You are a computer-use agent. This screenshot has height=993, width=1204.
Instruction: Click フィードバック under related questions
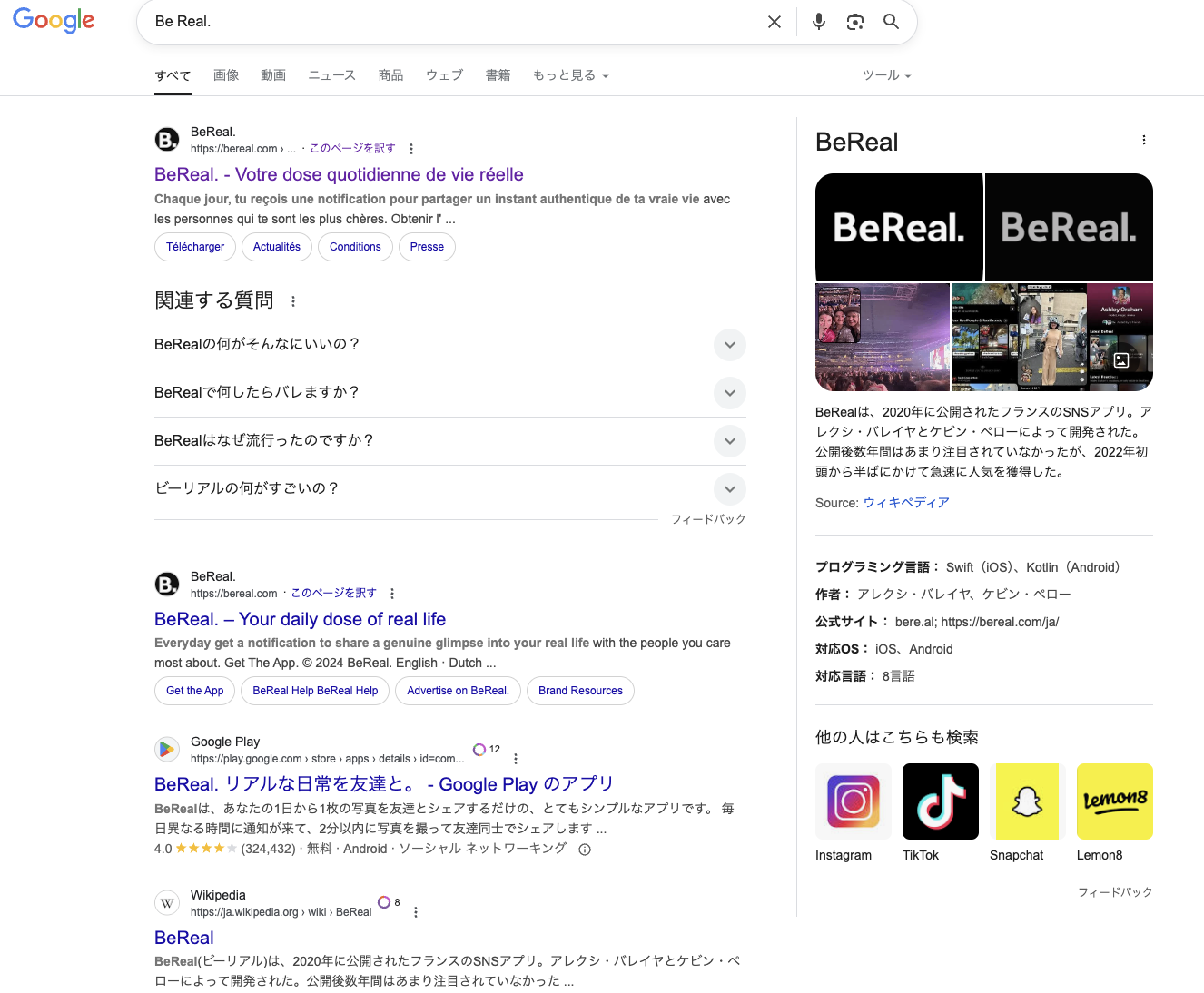pyautogui.click(x=708, y=519)
